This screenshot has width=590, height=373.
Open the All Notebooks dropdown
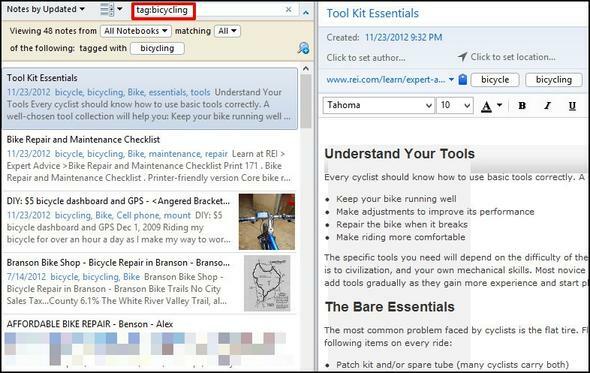(136, 31)
